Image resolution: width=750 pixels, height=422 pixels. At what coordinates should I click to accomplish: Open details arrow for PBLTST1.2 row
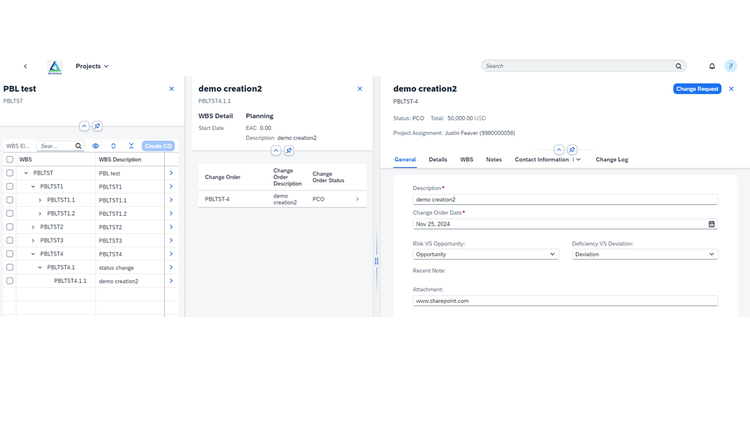coord(171,213)
